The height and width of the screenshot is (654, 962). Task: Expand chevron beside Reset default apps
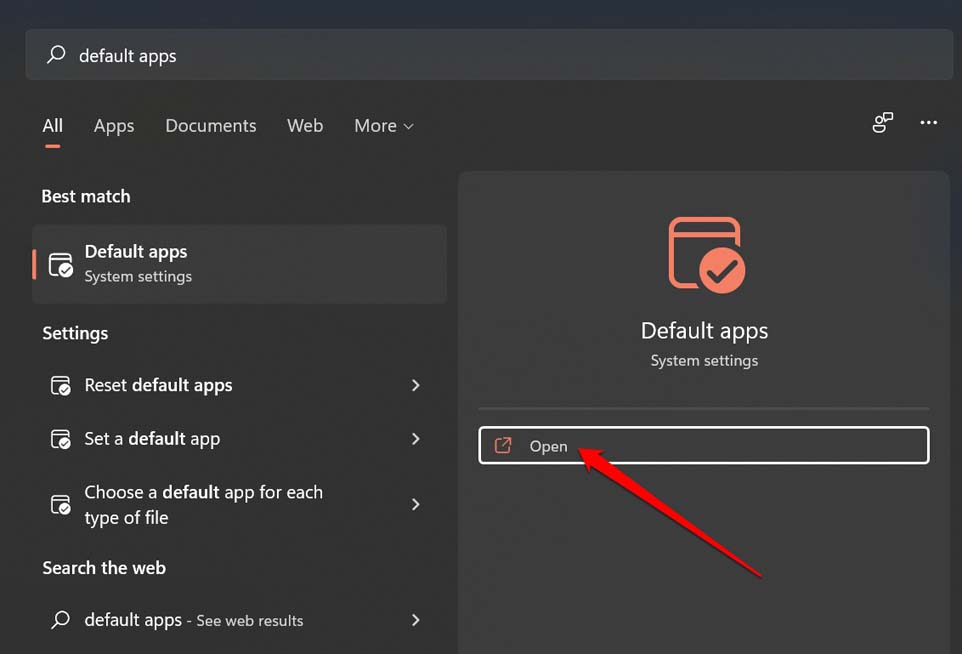[x=415, y=385]
